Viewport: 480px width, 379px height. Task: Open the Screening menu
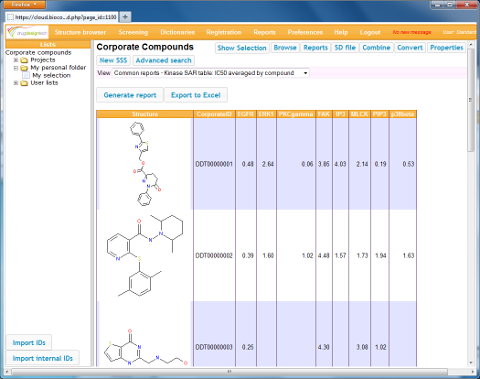[133, 32]
